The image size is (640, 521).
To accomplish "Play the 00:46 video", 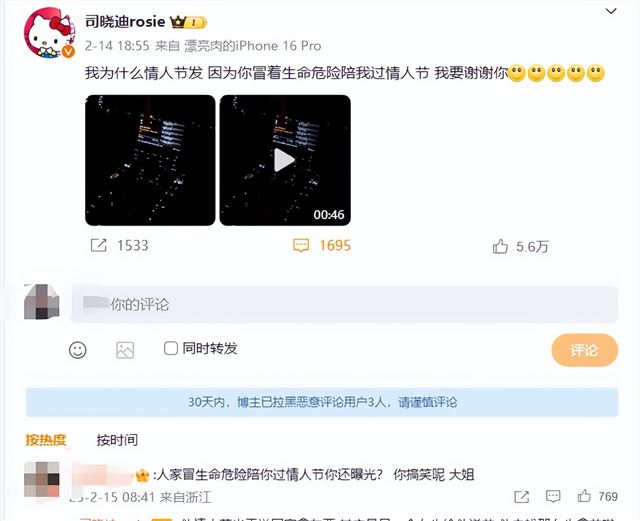I will 285,160.
